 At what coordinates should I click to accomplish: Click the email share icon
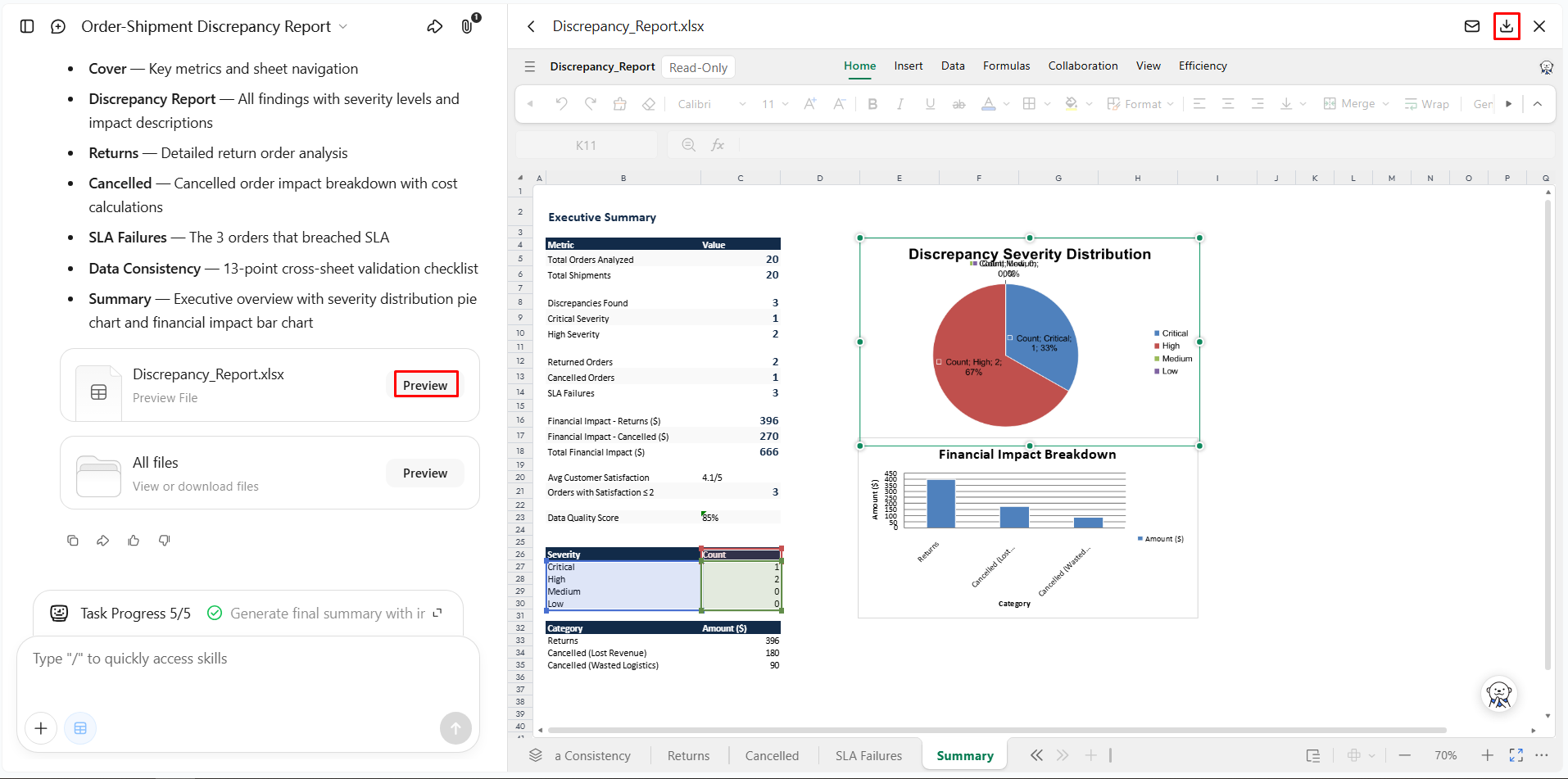(x=1471, y=26)
